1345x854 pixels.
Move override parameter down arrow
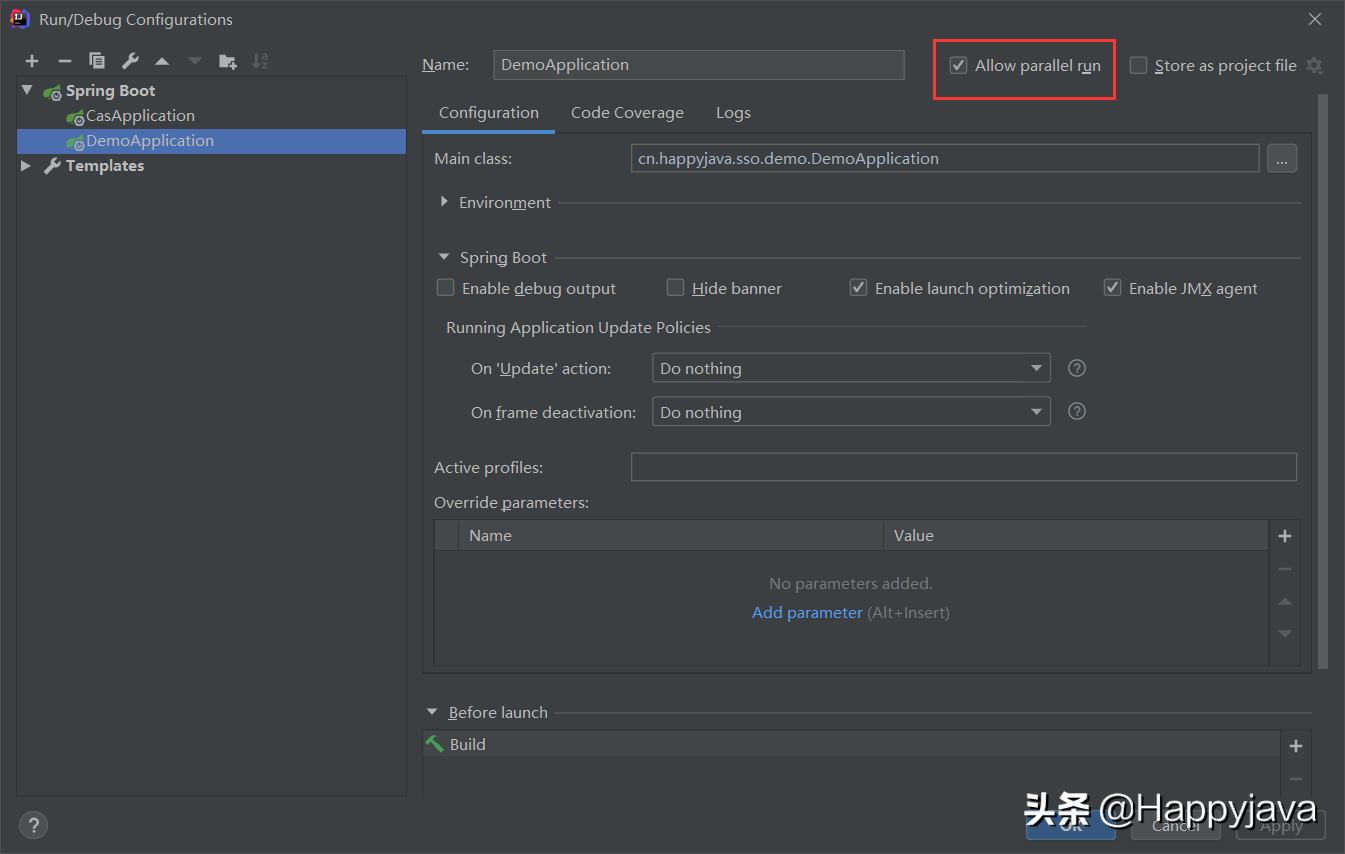1285,633
